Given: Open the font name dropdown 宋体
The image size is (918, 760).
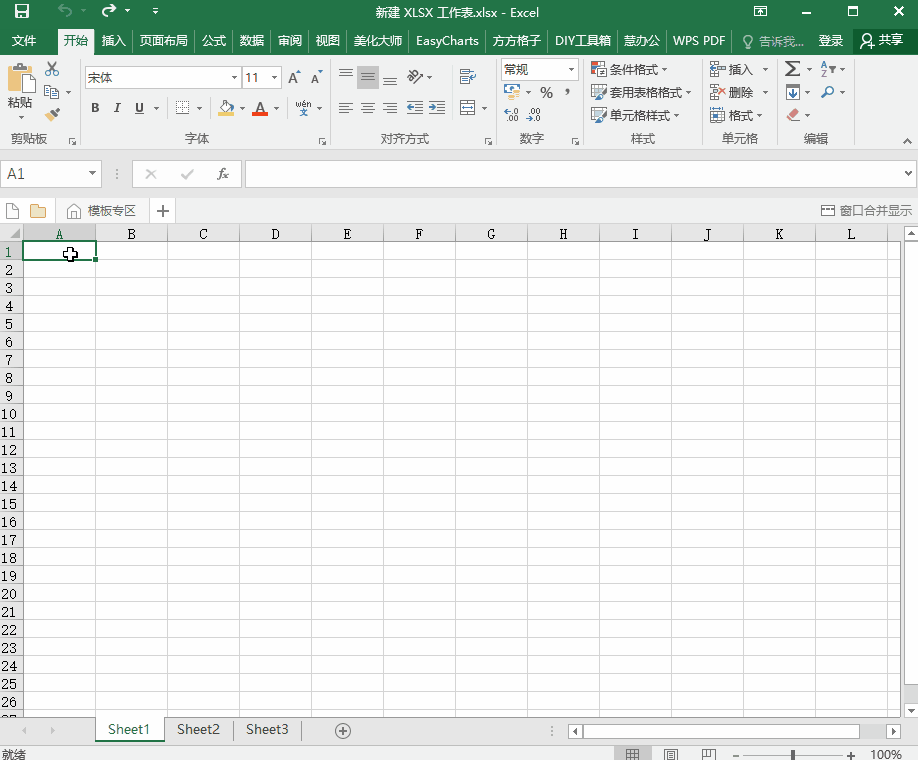Looking at the screenshot, I should (x=234, y=77).
